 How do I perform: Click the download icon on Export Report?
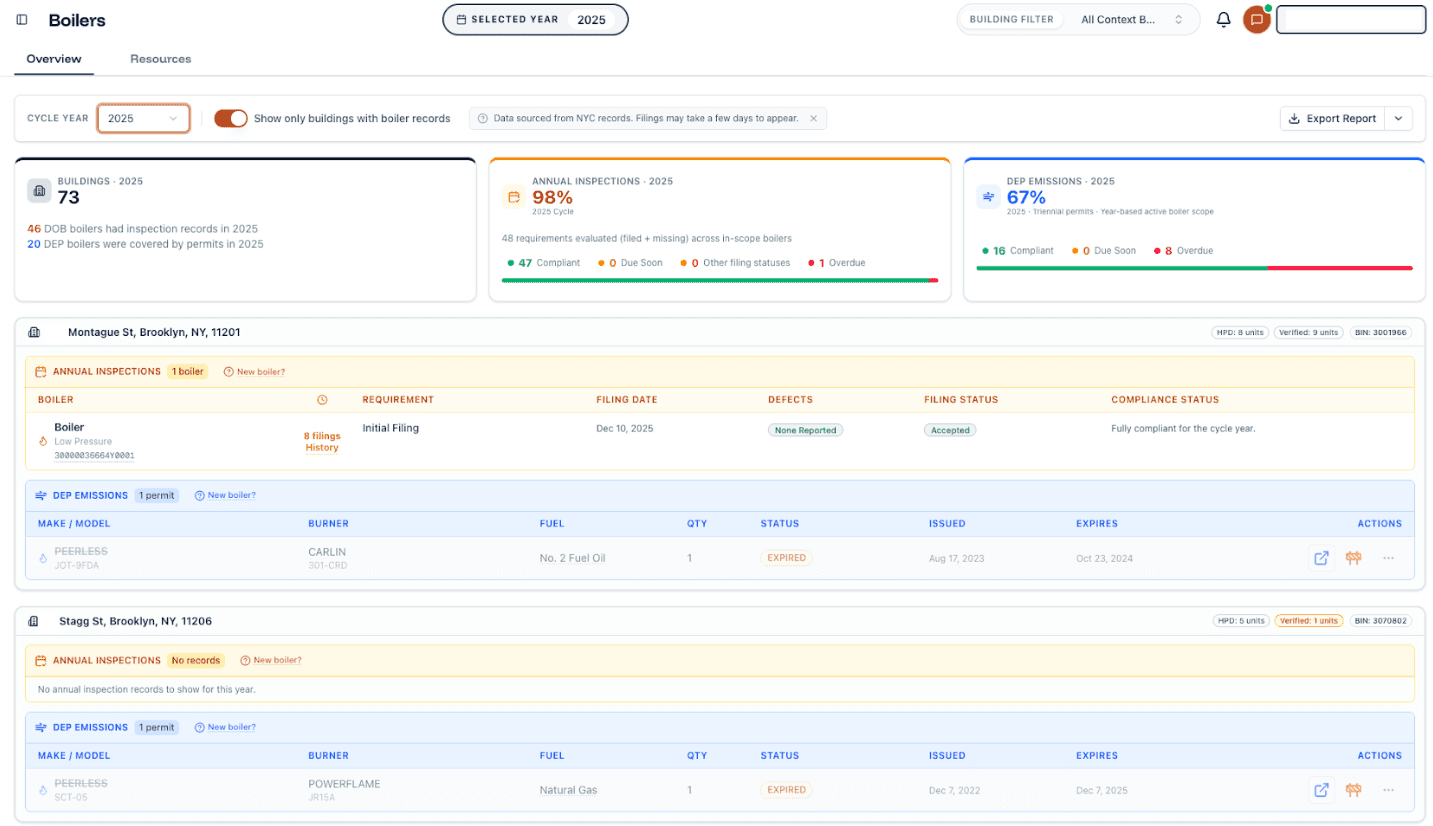coord(1294,118)
